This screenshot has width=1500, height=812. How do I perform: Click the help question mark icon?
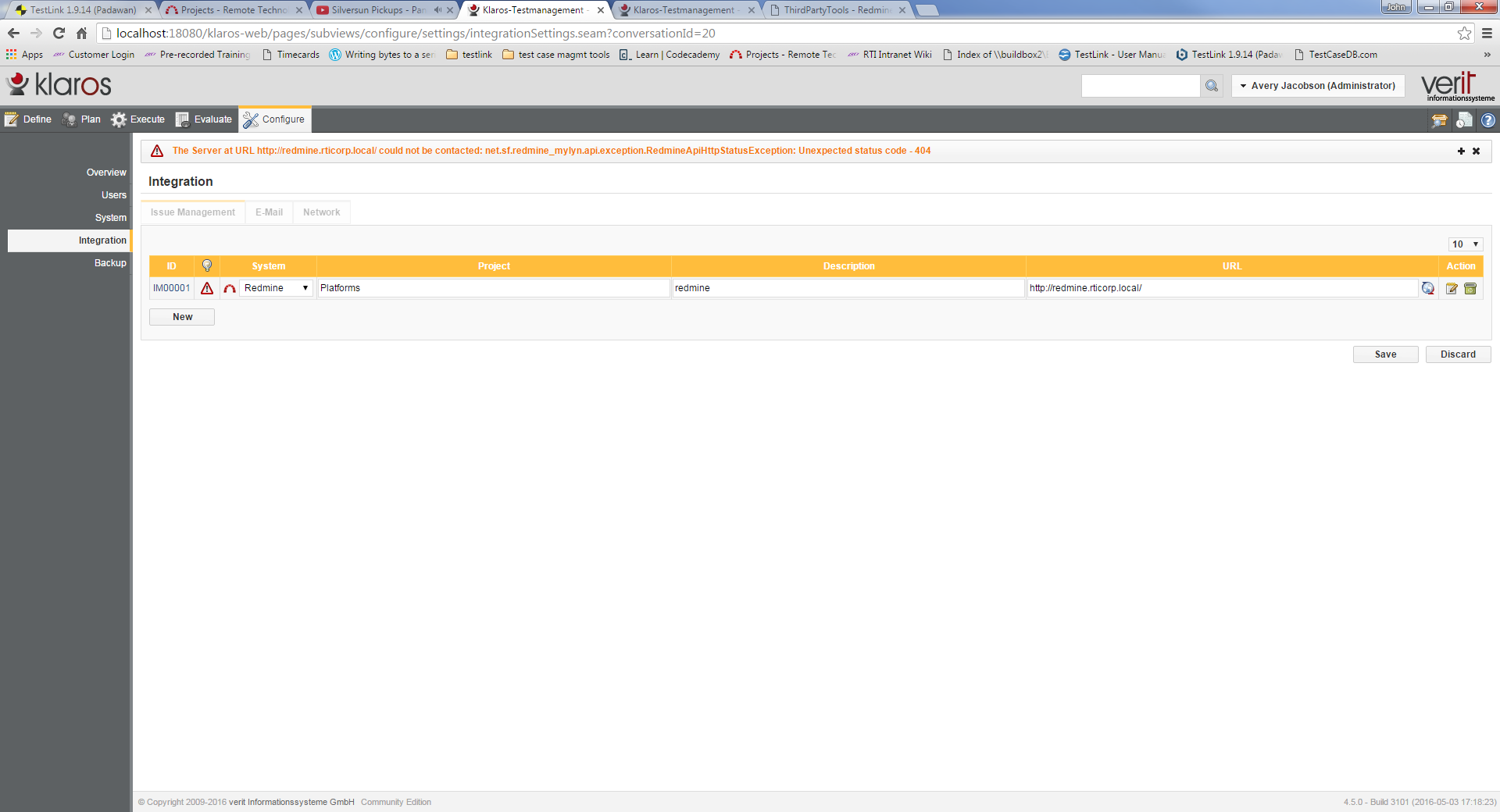(1487, 120)
